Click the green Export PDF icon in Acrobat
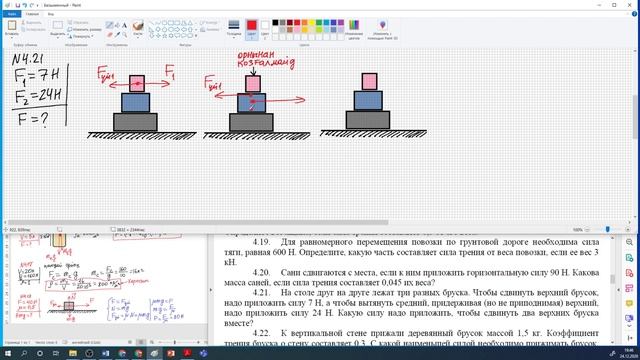Image resolution: width=640 pixels, height=360 pixels. (629, 258)
